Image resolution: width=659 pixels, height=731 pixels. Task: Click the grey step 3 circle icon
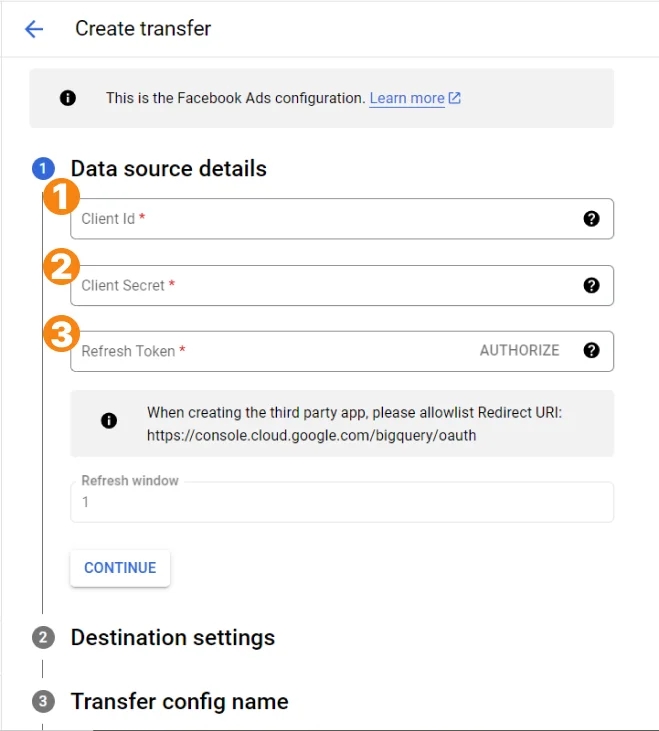tap(43, 701)
